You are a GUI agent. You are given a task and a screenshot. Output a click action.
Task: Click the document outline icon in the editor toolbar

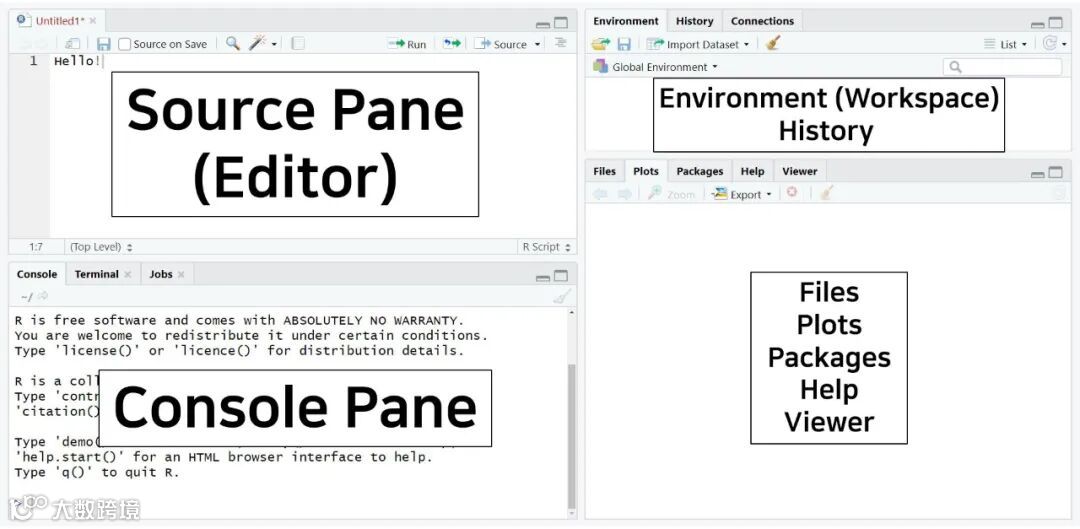tap(561, 43)
